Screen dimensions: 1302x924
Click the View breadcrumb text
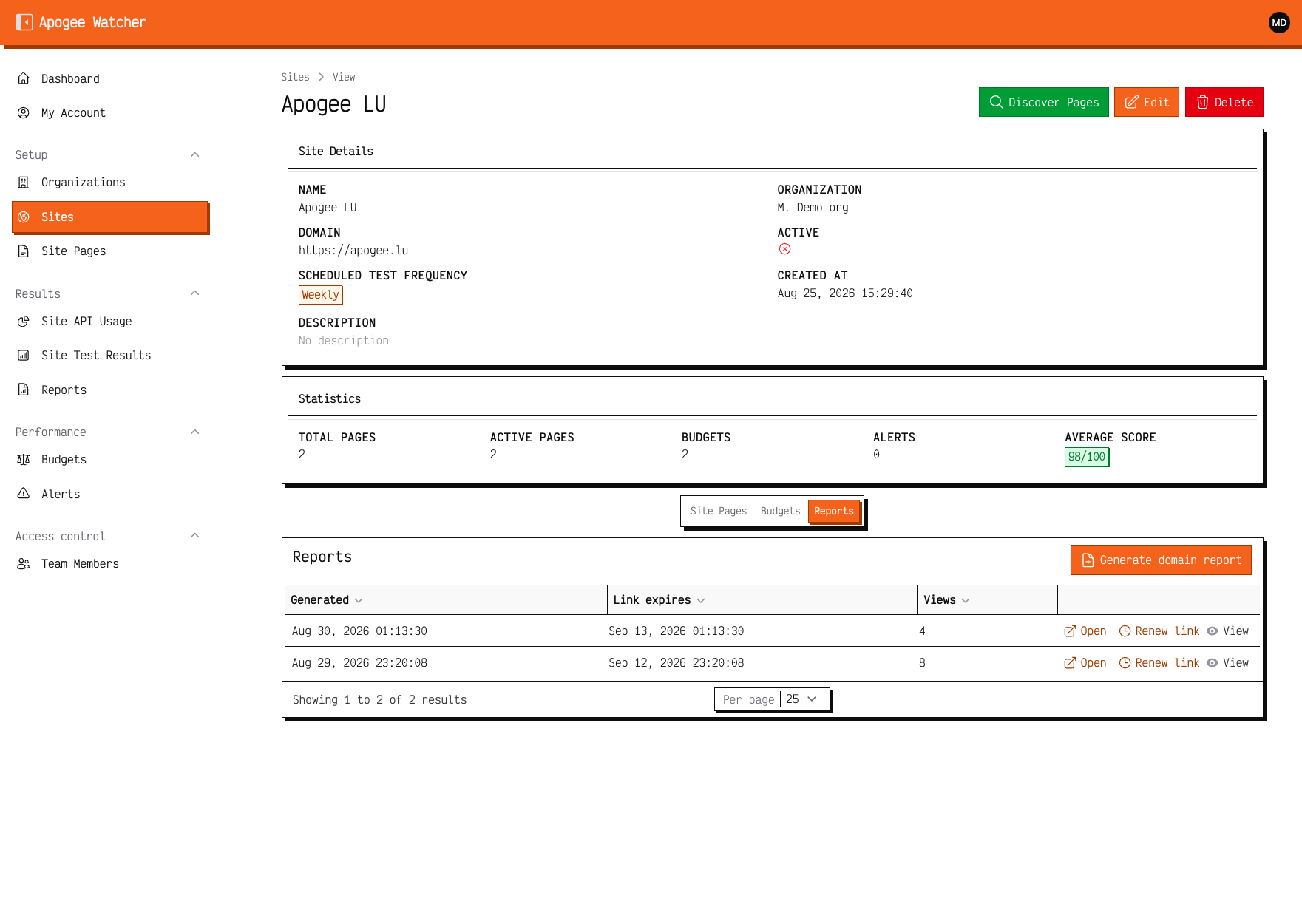coord(344,77)
